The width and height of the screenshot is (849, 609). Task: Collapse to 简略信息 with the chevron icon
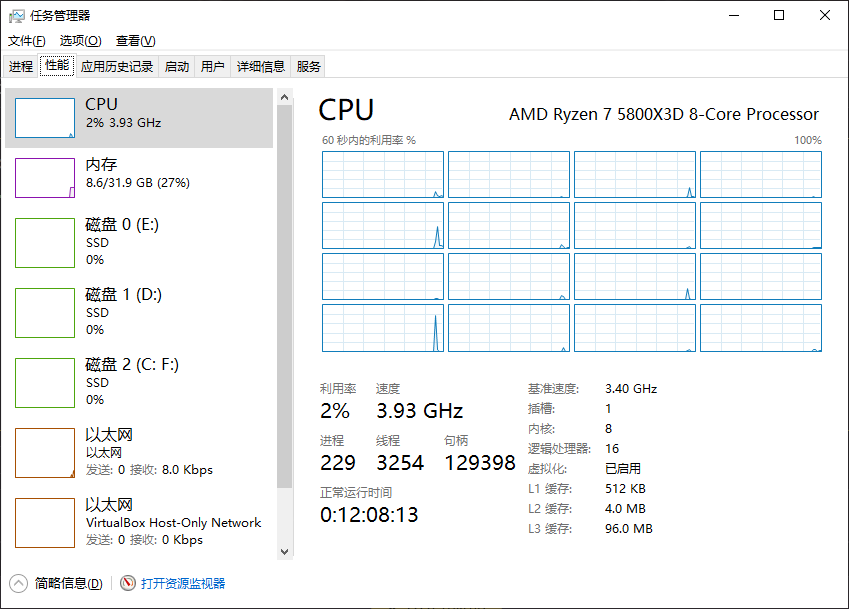(x=18, y=583)
